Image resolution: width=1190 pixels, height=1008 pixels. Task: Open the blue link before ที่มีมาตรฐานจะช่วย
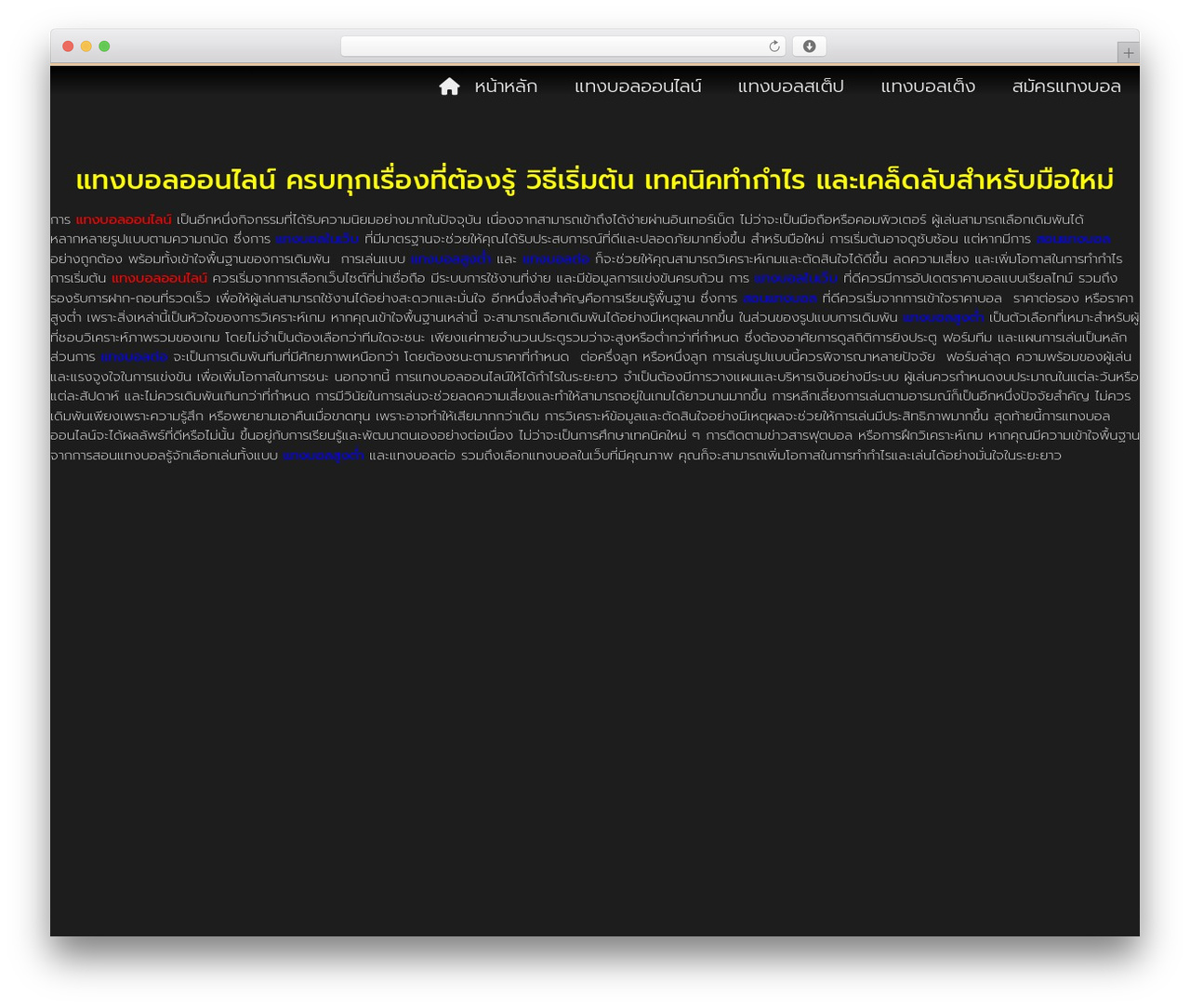pos(317,239)
